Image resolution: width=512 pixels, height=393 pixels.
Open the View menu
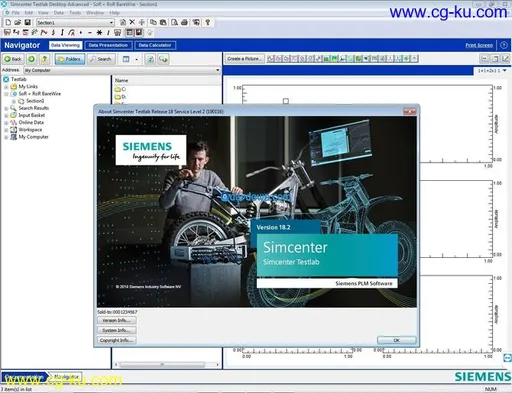(x=43, y=13)
